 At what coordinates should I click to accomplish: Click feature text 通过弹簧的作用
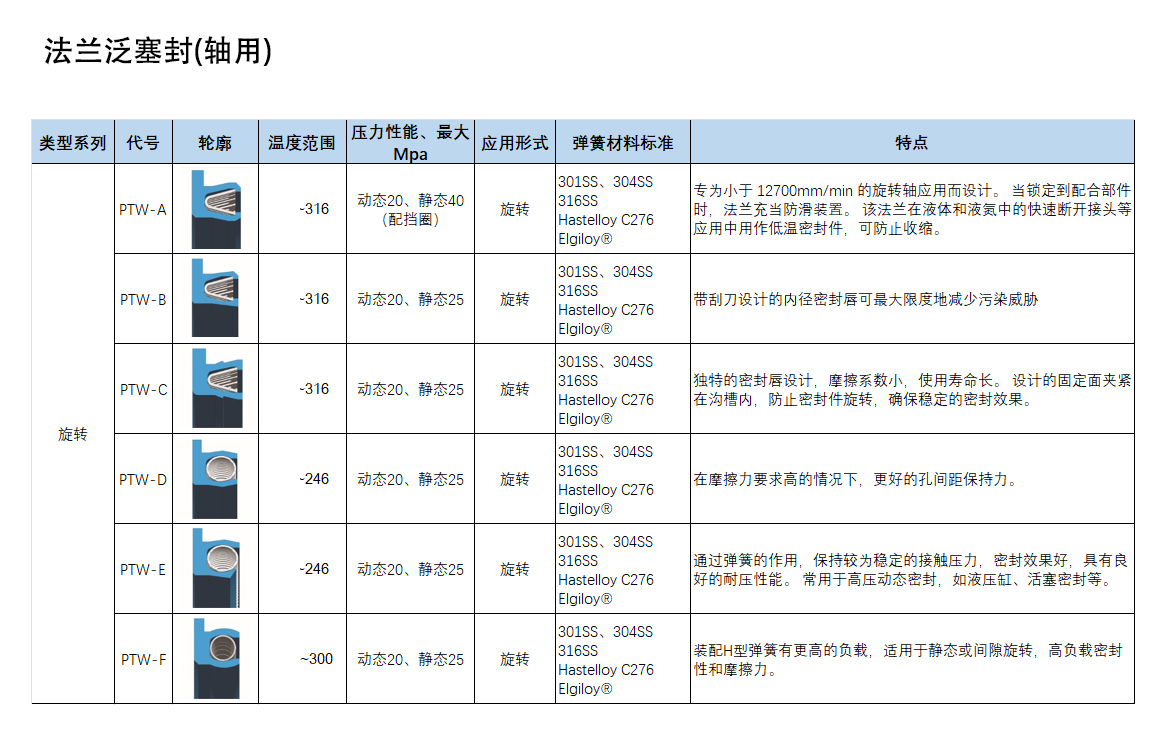pos(910,570)
